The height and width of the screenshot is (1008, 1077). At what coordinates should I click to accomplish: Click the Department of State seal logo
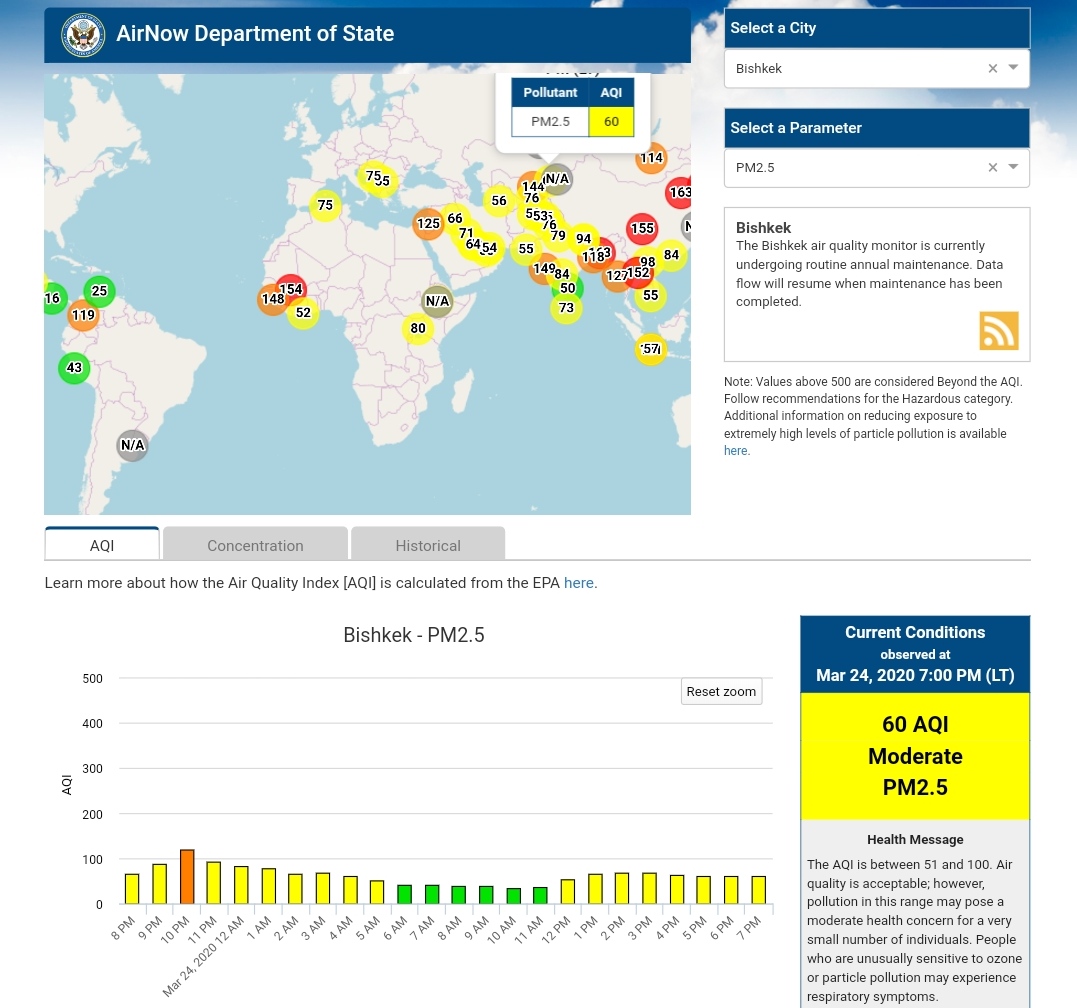coord(81,35)
